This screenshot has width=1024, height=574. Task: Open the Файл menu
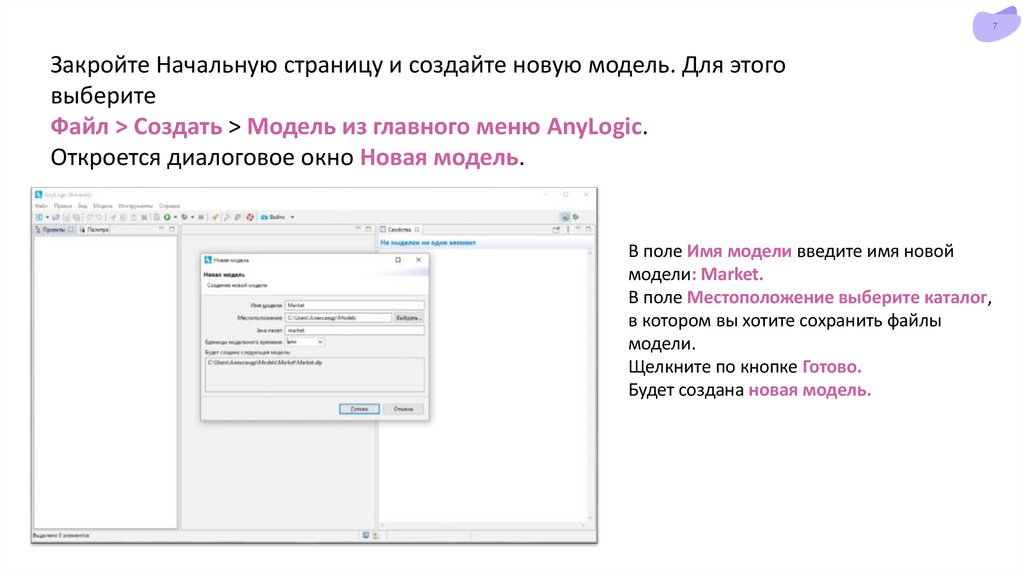pos(41,206)
